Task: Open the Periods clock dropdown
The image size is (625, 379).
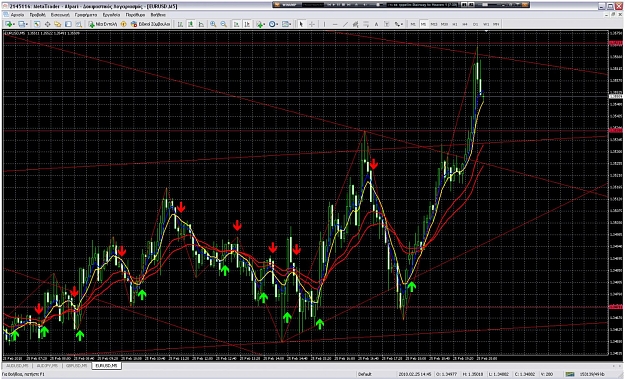Action: point(273,24)
